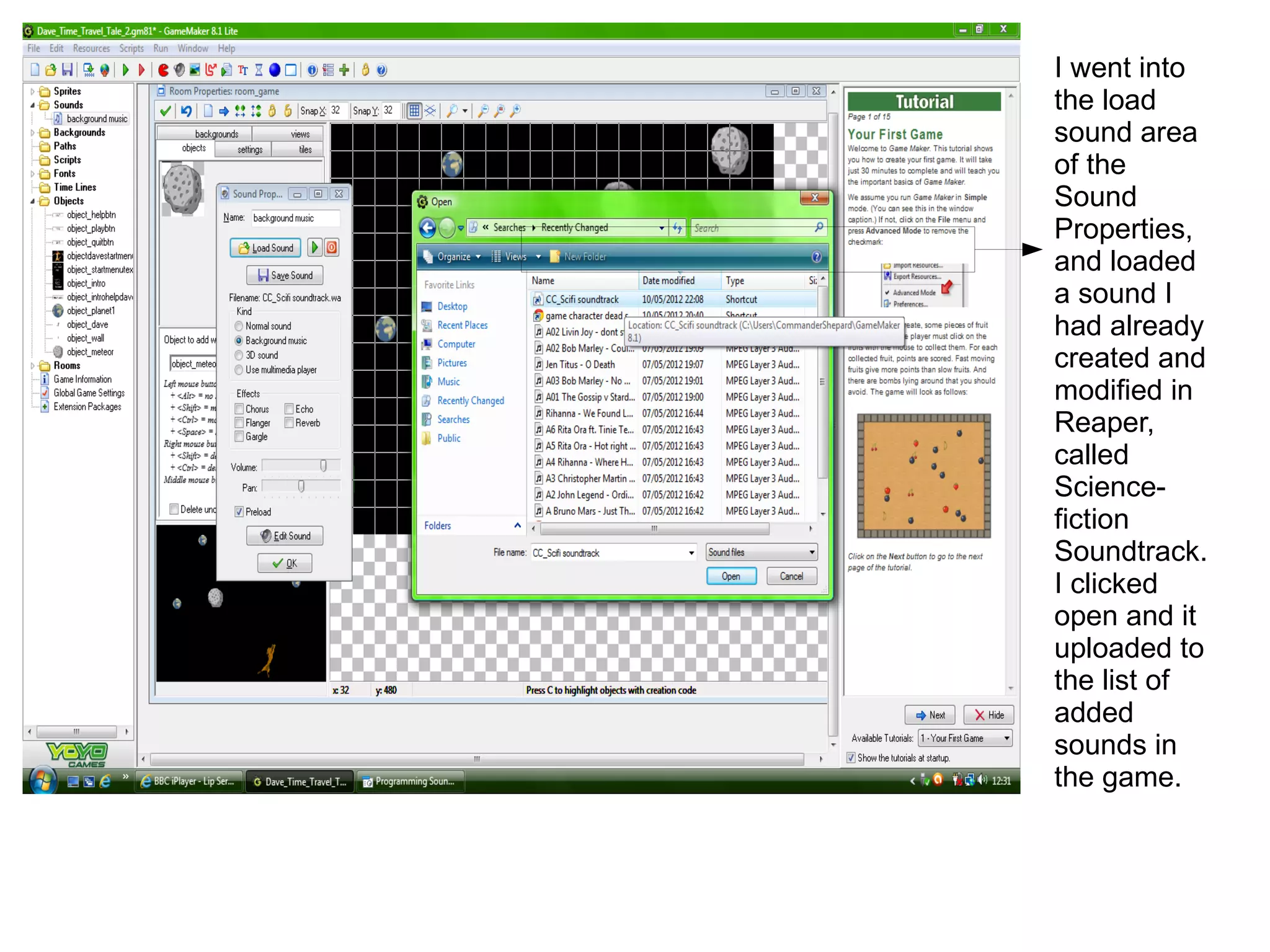The width and height of the screenshot is (1270, 952).
Task: Click the Create a sprite Pac-Man icon
Action: [x=163, y=70]
